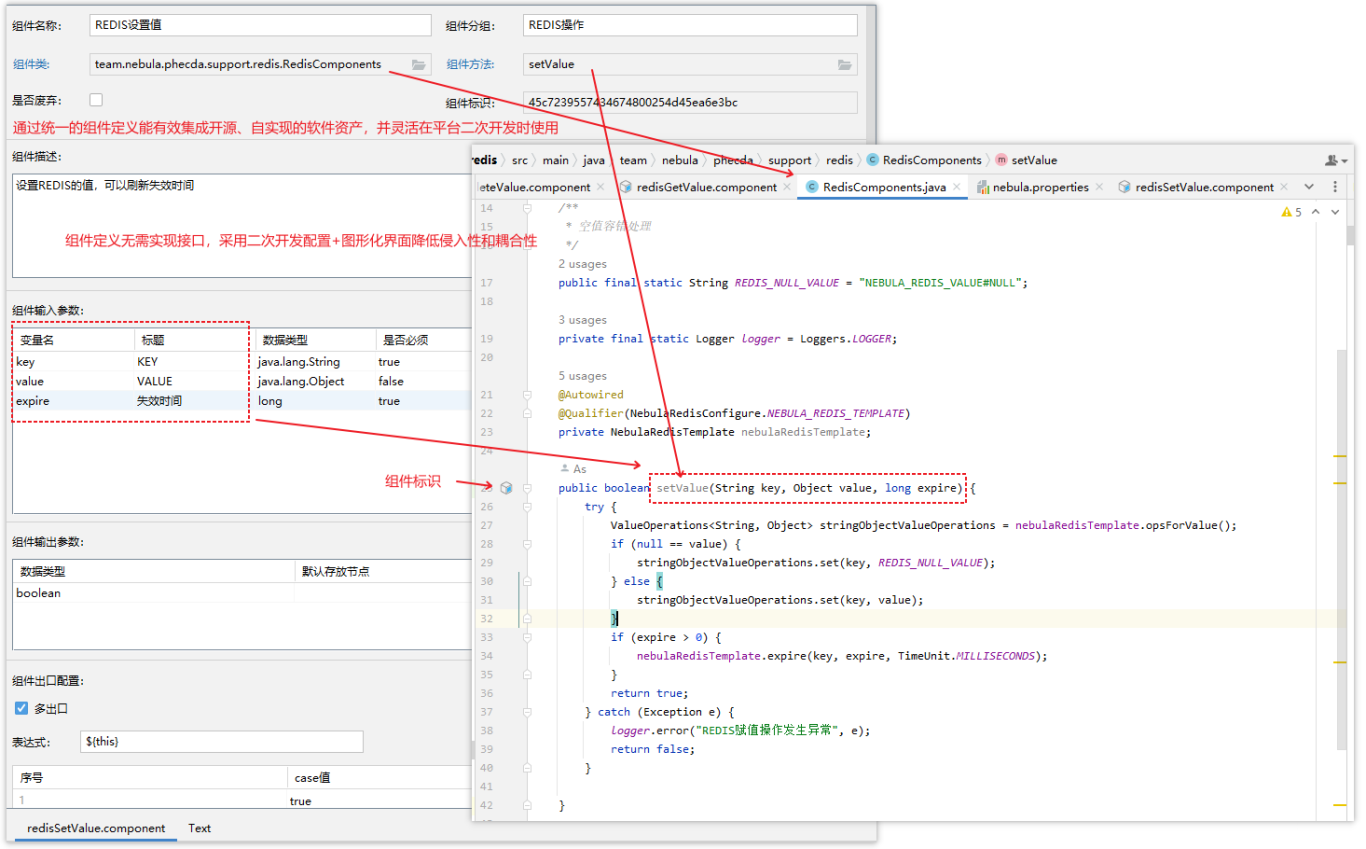Click the folder browse icon for 组件方法

click(x=845, y=65)
